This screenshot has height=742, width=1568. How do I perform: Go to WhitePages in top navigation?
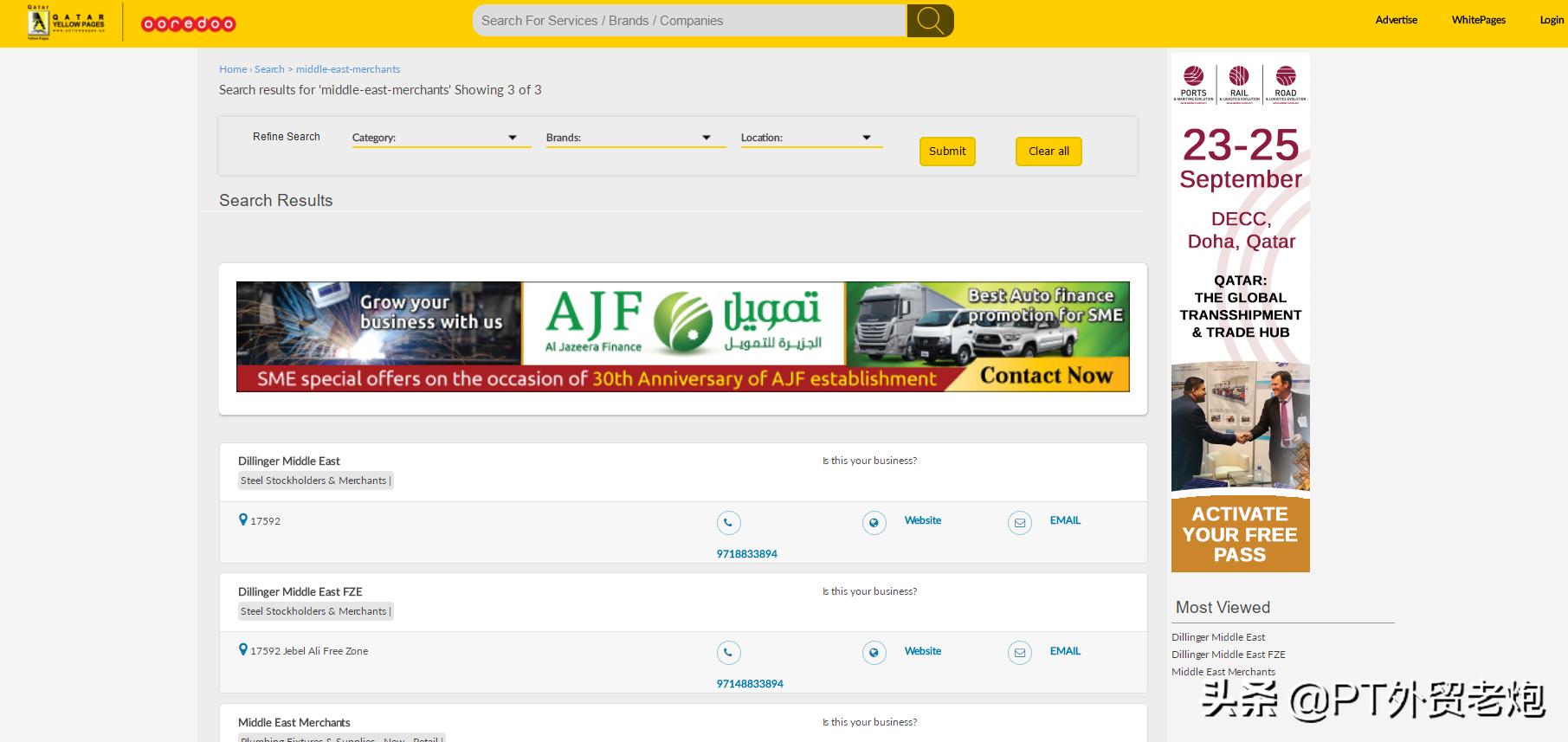pyautogui.click(x=1478, y=20)
